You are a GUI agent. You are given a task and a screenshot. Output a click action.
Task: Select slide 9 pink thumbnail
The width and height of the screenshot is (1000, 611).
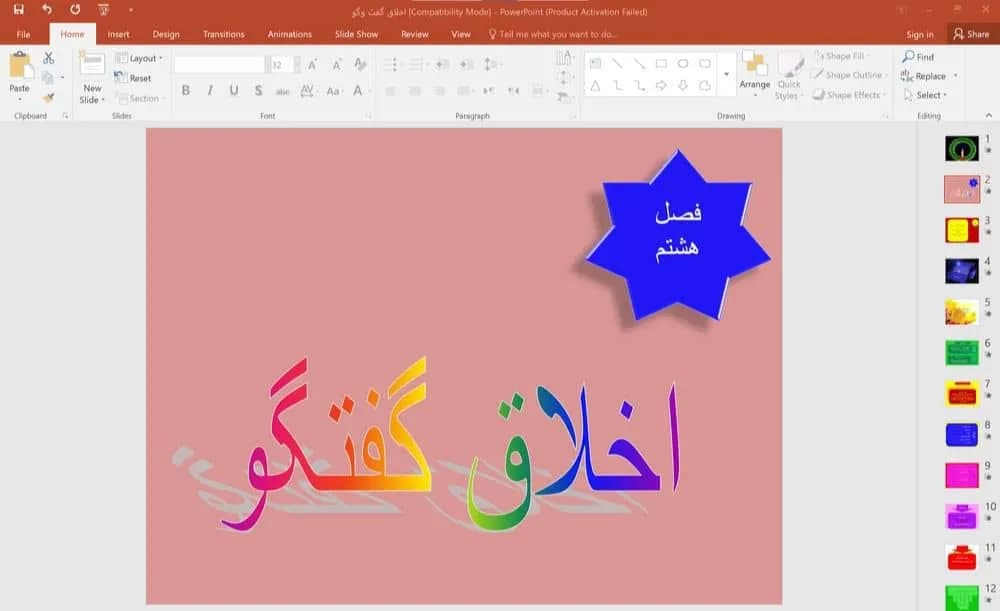click(x=962, y=475)
